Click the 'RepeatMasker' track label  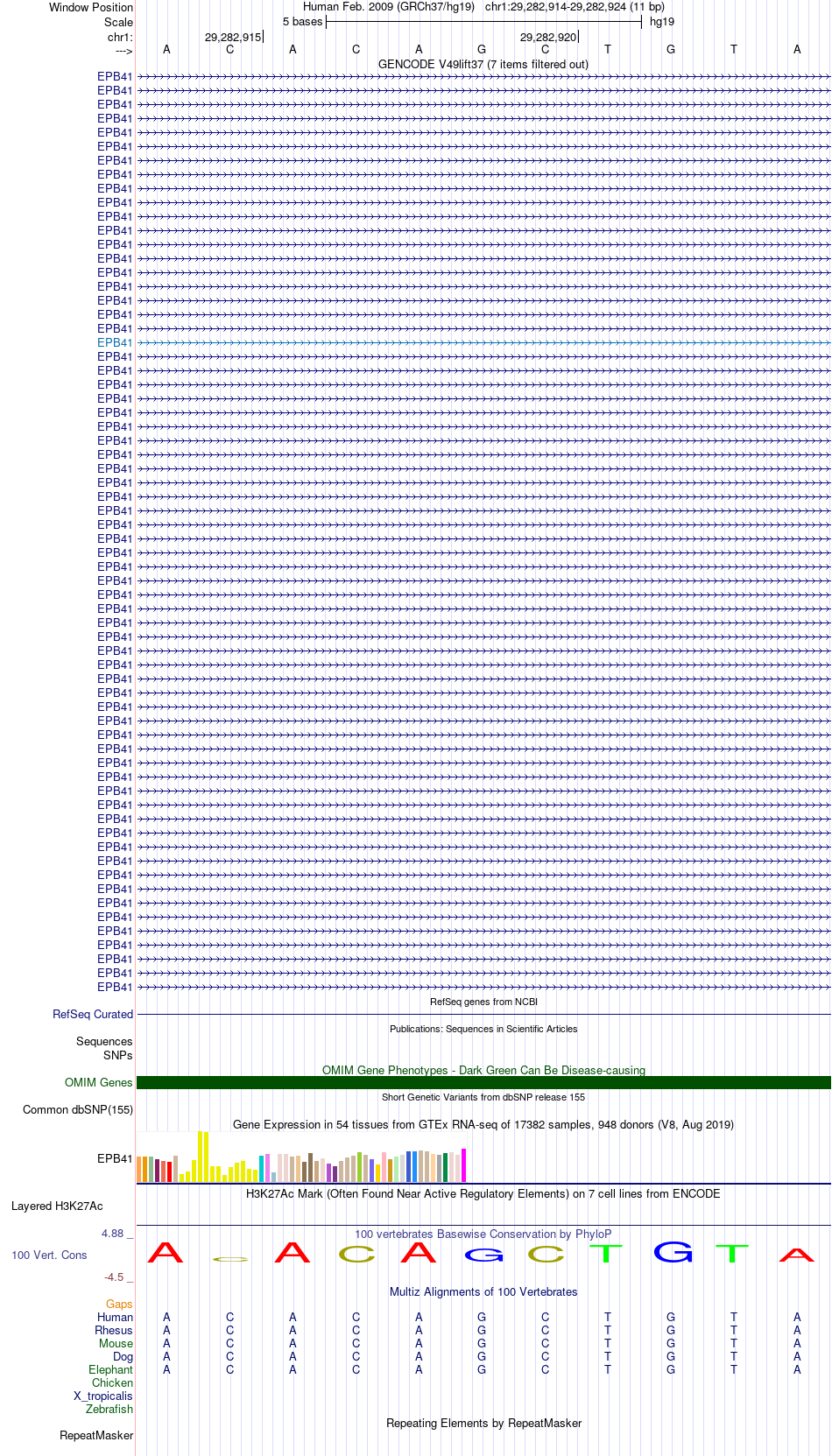click(x=96, y=1435)
